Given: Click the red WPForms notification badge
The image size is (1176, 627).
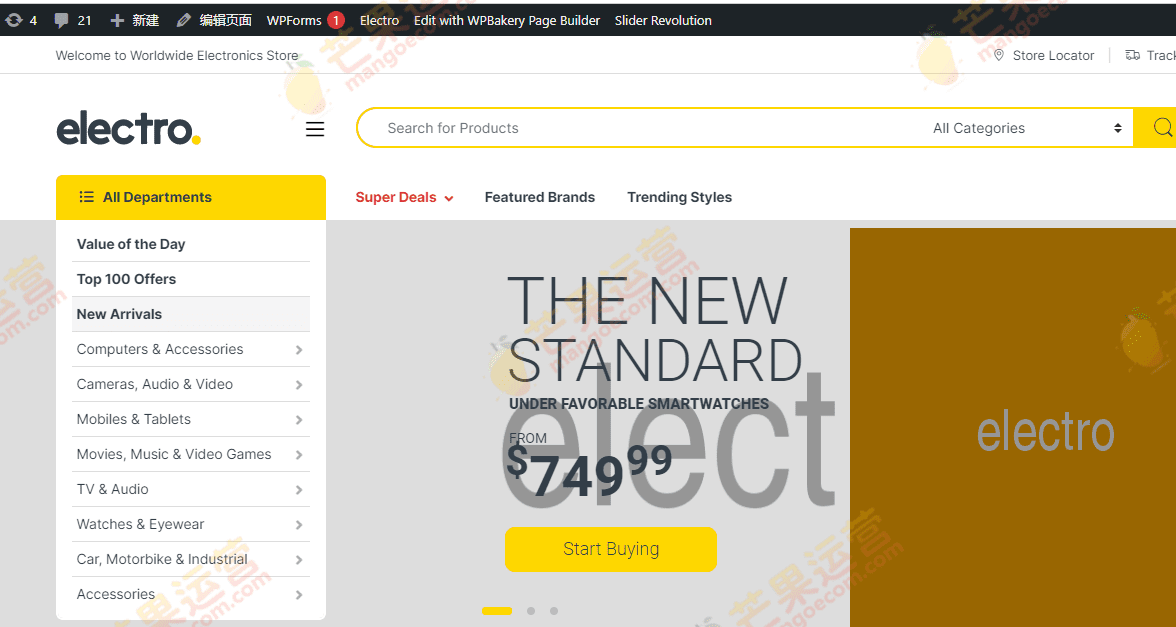Looking at the screenshot, I should [x=337, y=19].
